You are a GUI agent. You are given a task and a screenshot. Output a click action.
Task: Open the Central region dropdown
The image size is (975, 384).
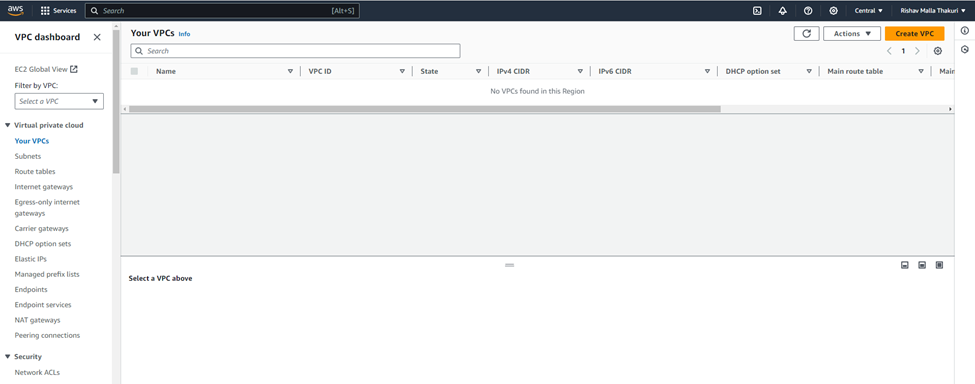pyautogui.click(x=869, y=11)
